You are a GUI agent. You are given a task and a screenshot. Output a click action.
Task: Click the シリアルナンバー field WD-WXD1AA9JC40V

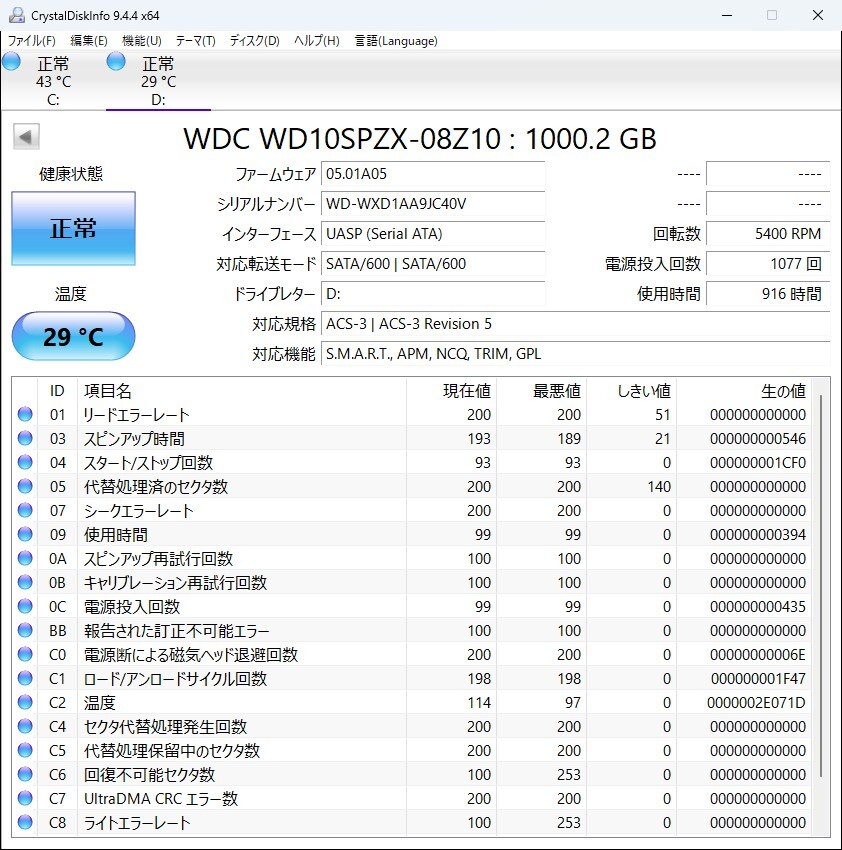coord(433,204)
